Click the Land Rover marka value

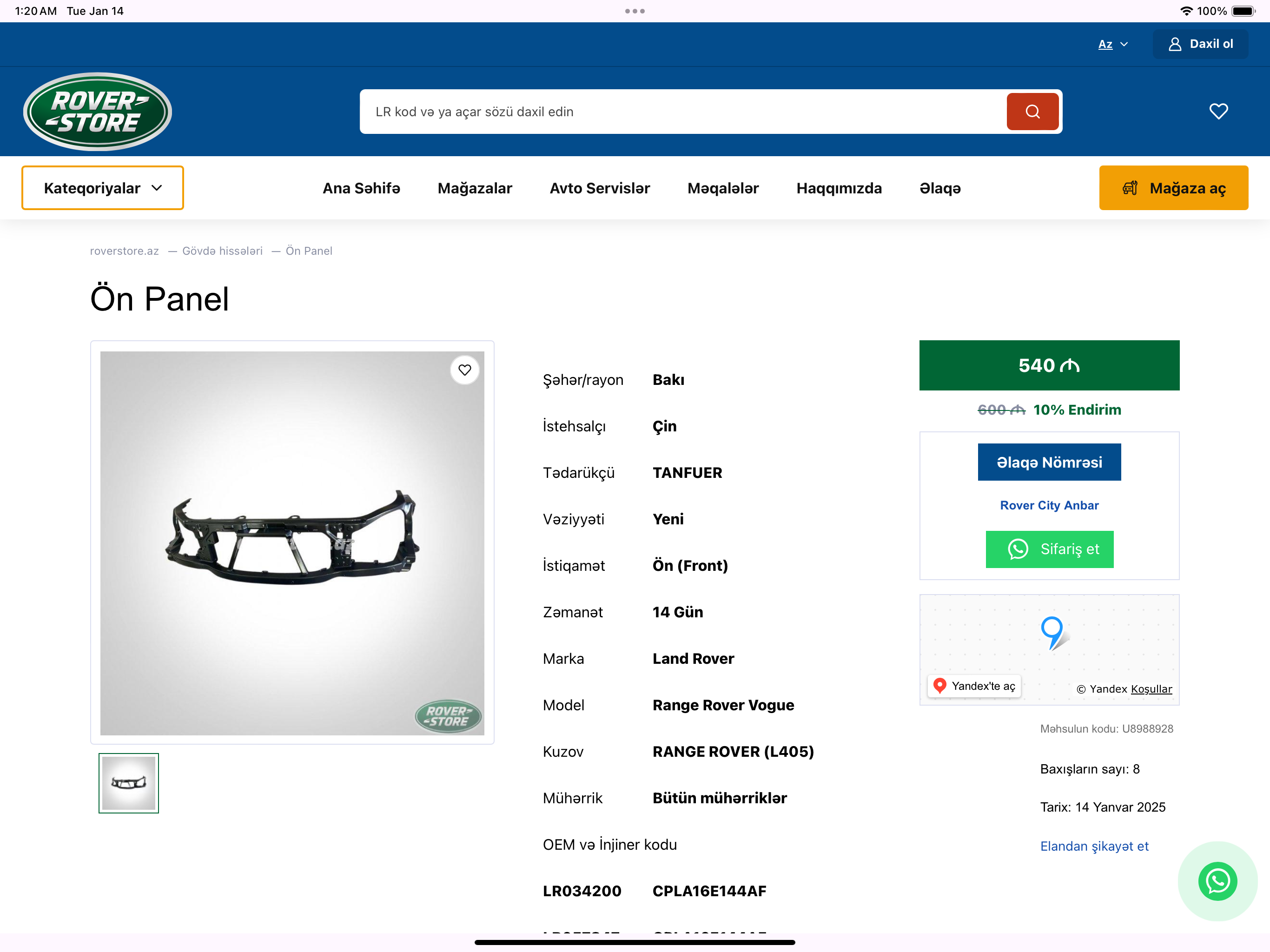[693, 659]
